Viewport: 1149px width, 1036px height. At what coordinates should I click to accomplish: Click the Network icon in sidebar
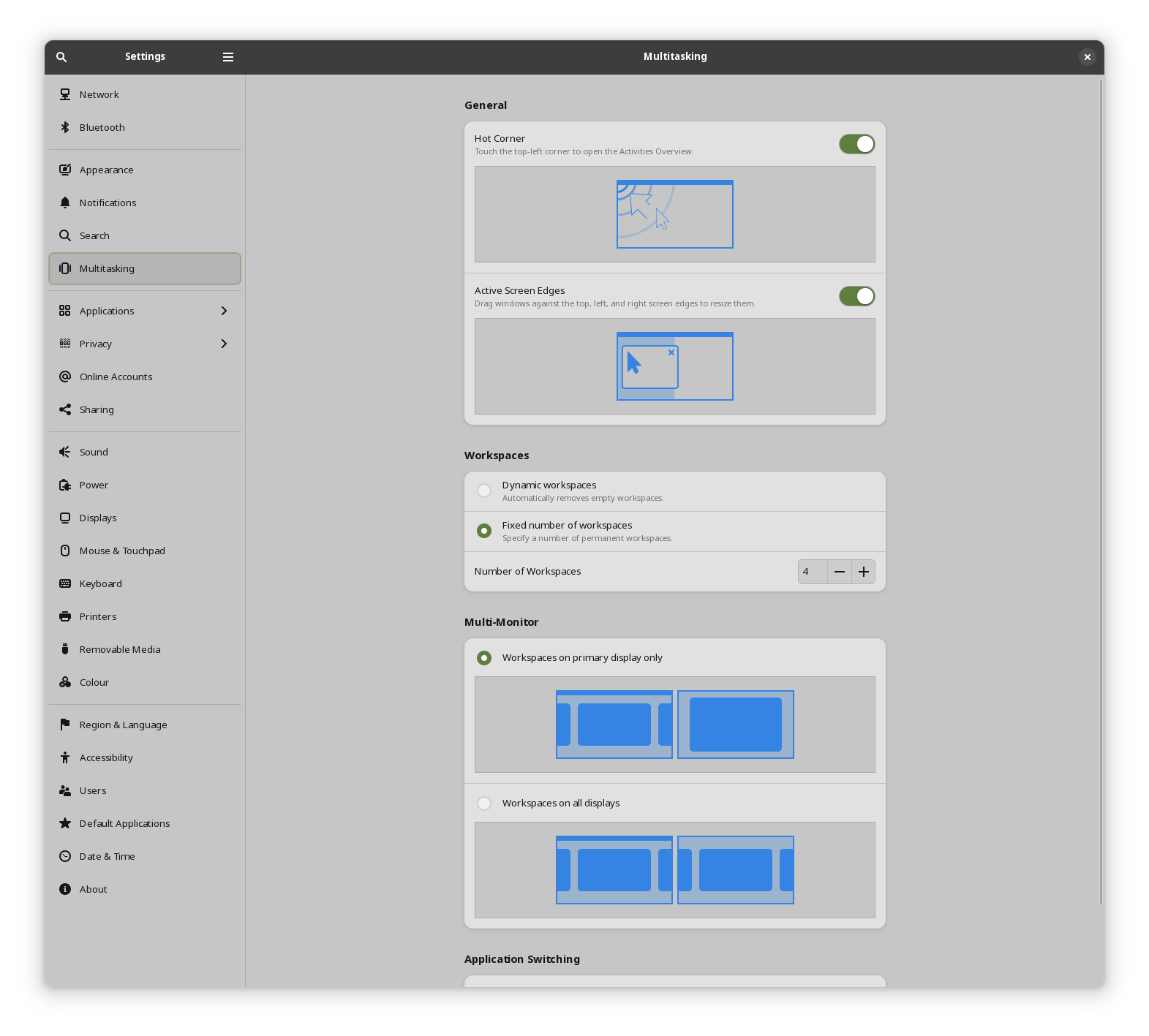coord(65,94)
